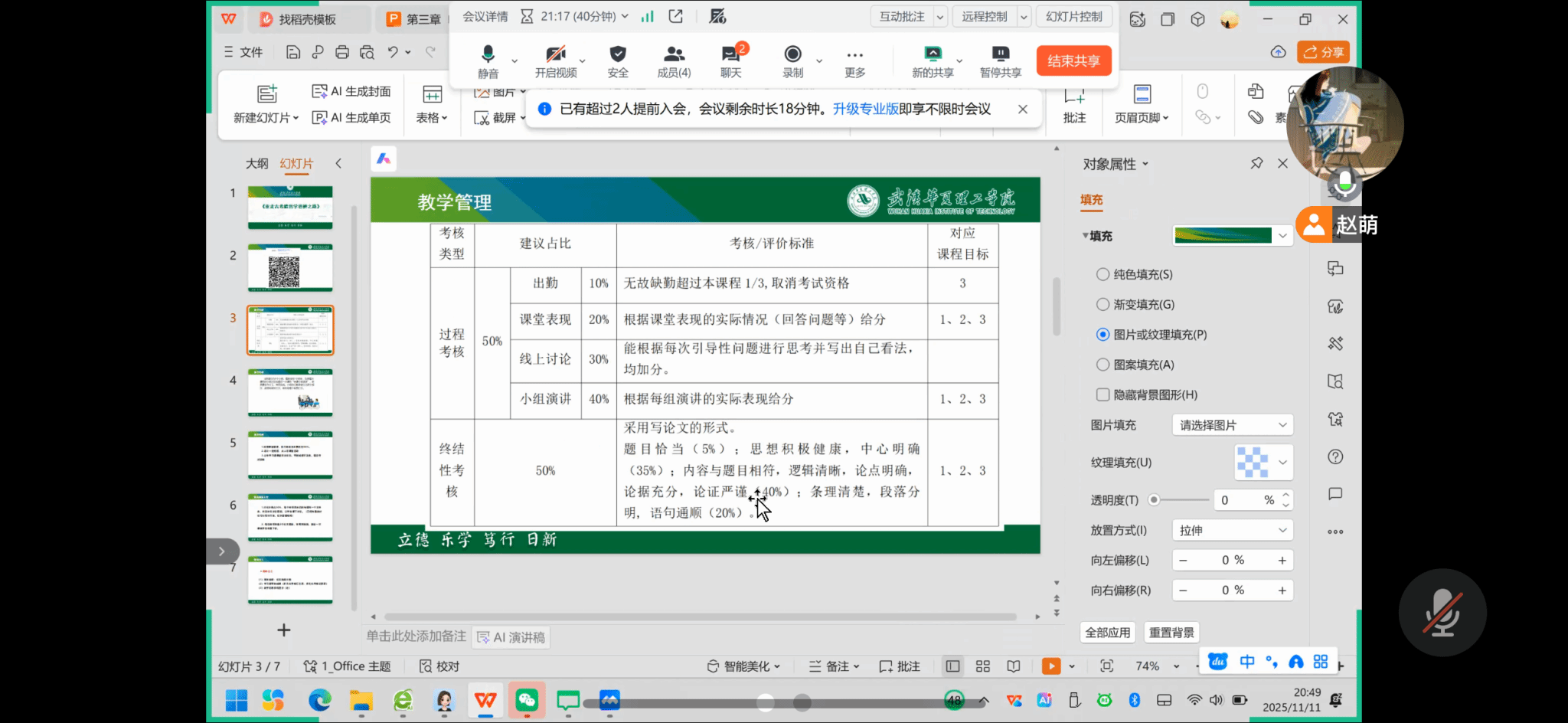Expand the placement mode dropdown showing 拉伸

pos(1232,530)
